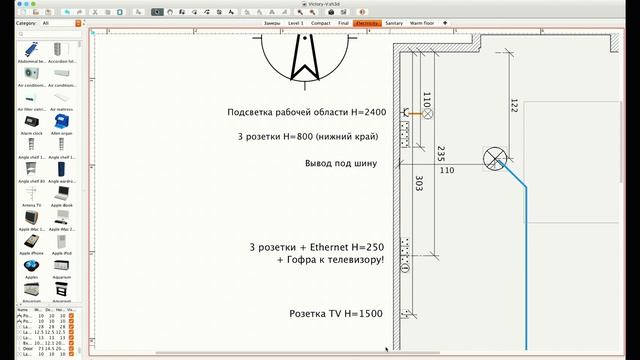Switch to the Замеры level tab
This screenshot has width=640, height=360.
point(272,23)
